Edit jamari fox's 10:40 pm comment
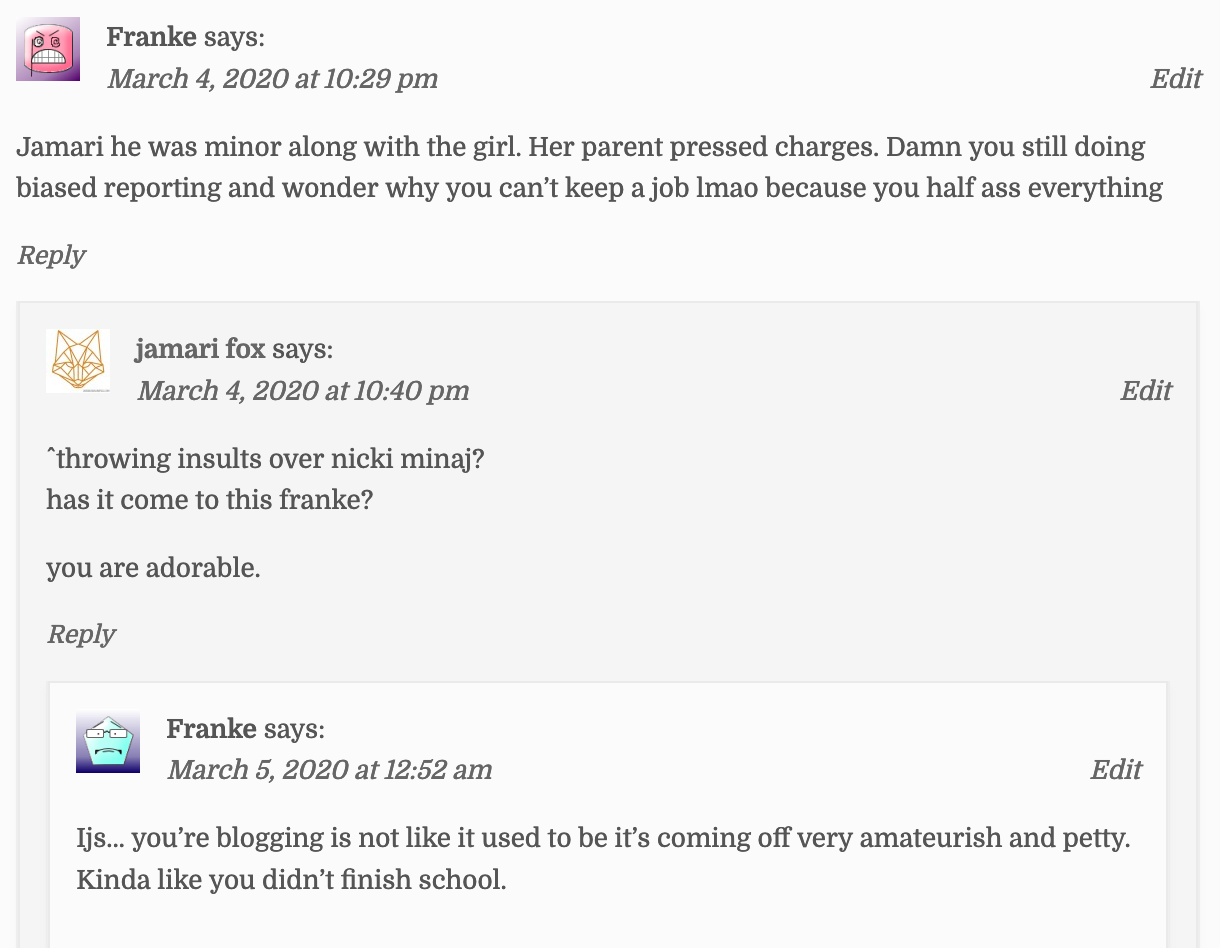The width and height of the screenshot is (1220, 948). point(1145,391)
